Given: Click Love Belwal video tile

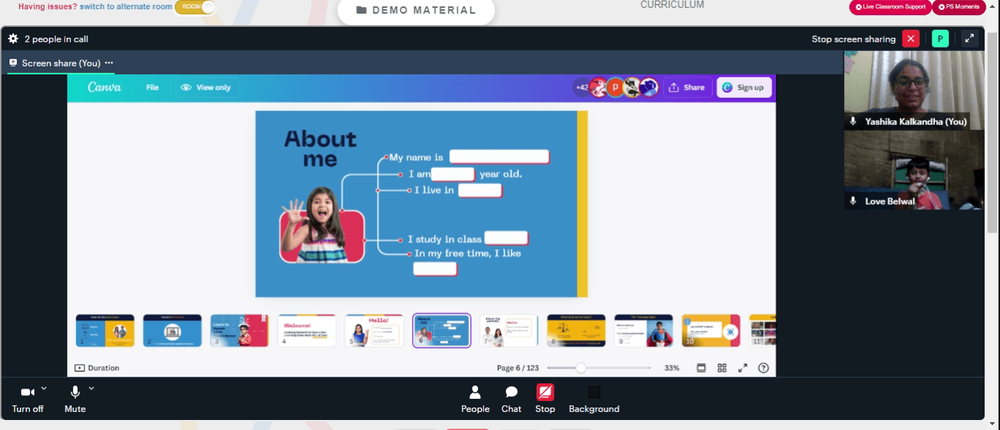Looking at the screenshot, I should pos(914,170).
